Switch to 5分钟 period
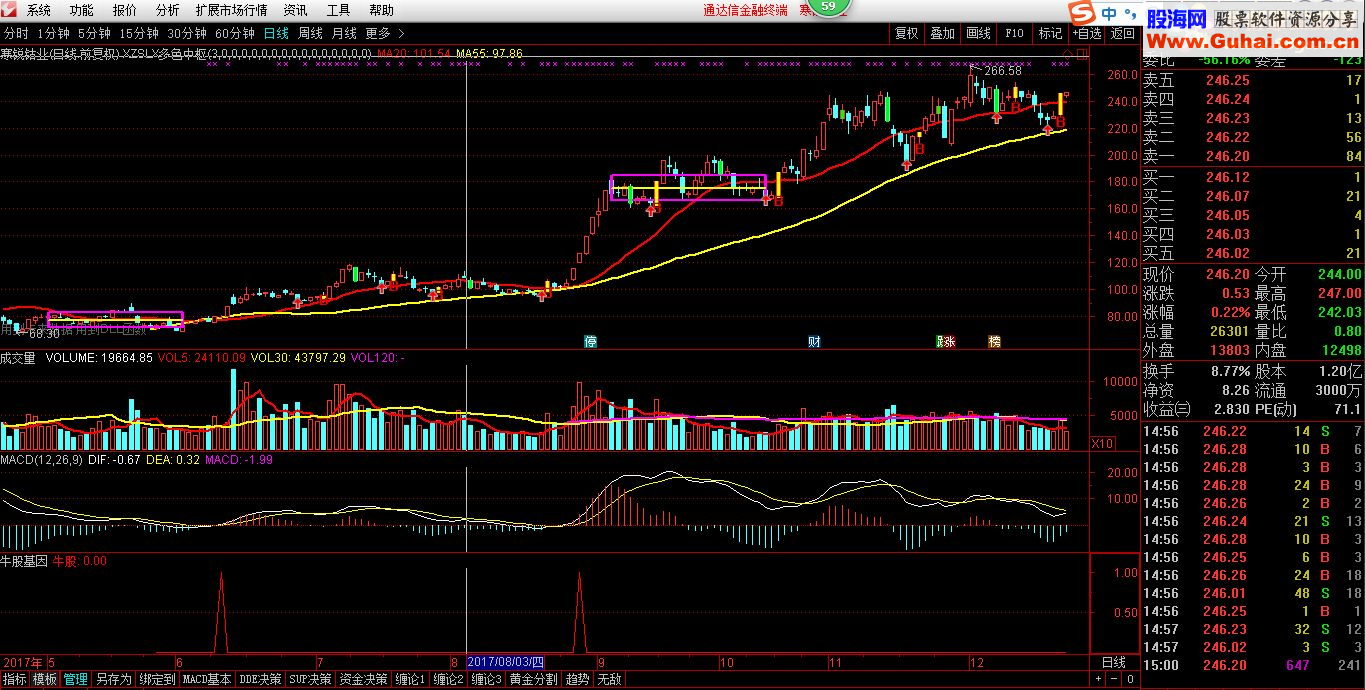The width and height of the screenshot is (1365, 690). (94, 33)
